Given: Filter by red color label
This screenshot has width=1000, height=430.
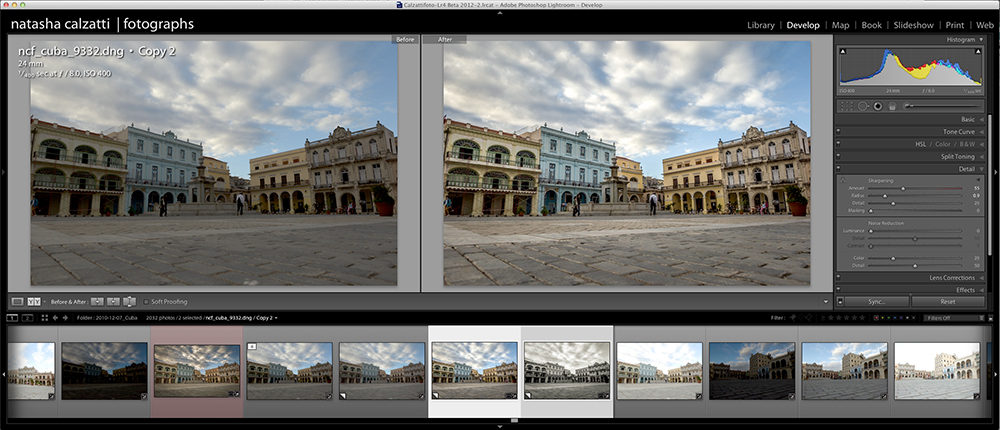Looking at the screenshot, I should point(876,318).
